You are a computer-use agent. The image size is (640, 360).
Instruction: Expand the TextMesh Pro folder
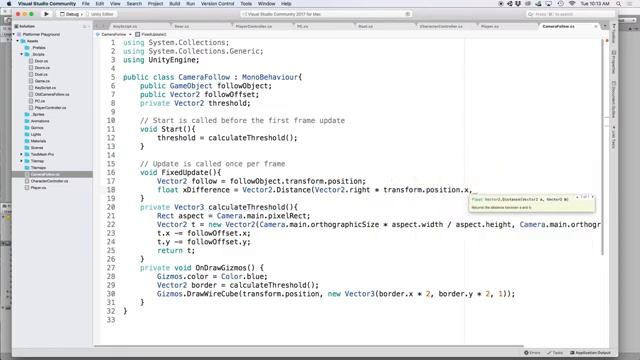[22, 154]
